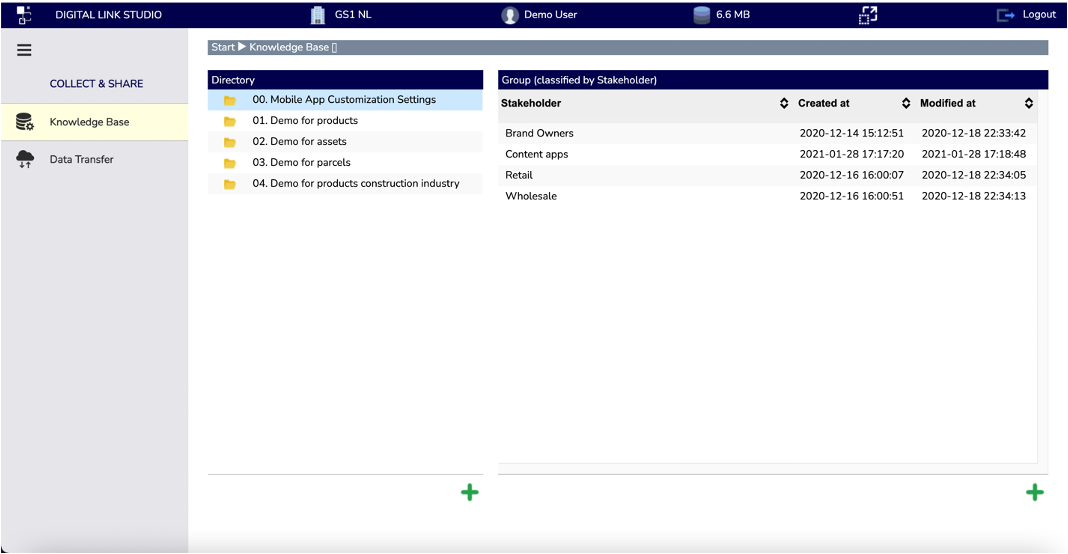
Task: Select 03. Demo for parcels directory
Action: (x=345, y=162)
